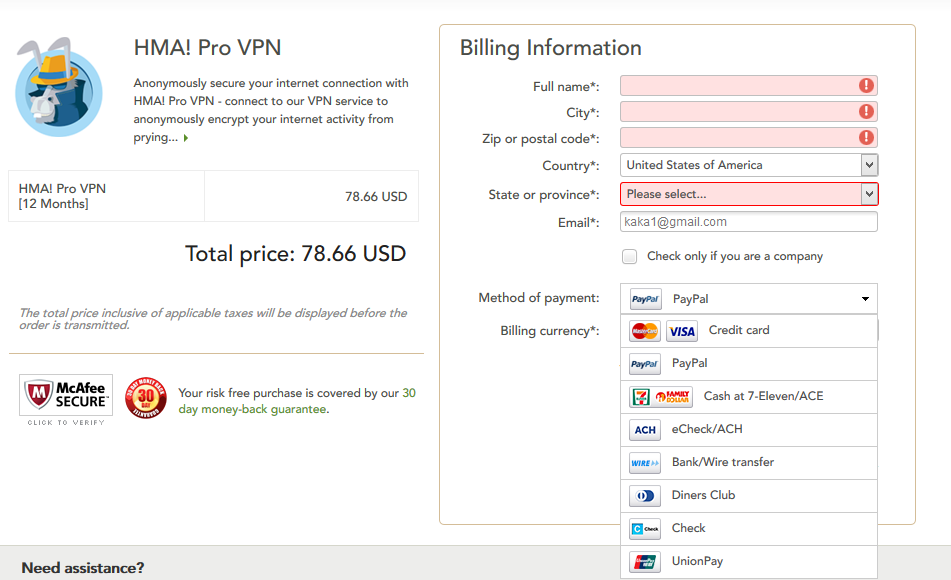The width and height of the screenshot is (951, 580).
Task: Collapse the Method of payment dropdown arrow
Action: pyautogui.click(x=865, y=298)
